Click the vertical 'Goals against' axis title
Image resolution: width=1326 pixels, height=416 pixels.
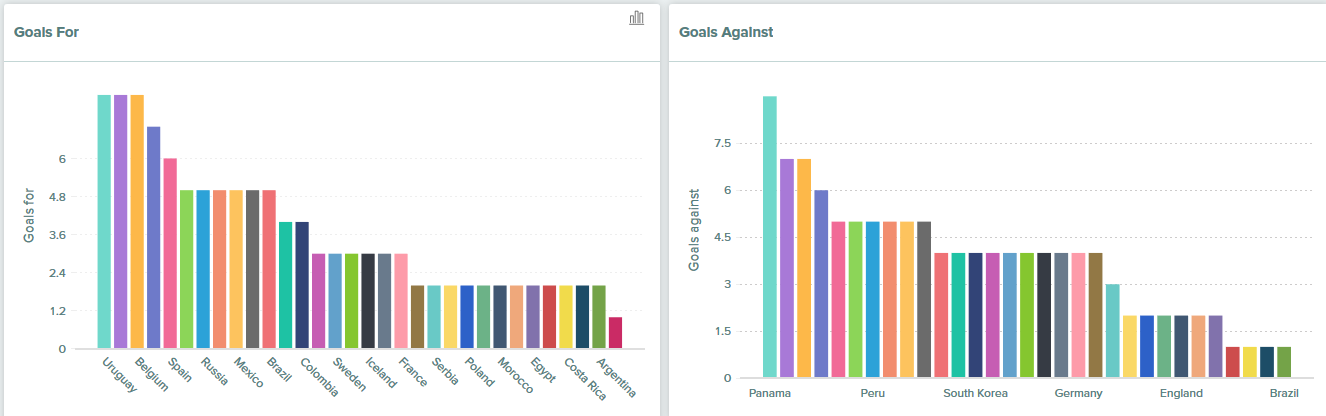pyautogui.click(x=694, y=229)
